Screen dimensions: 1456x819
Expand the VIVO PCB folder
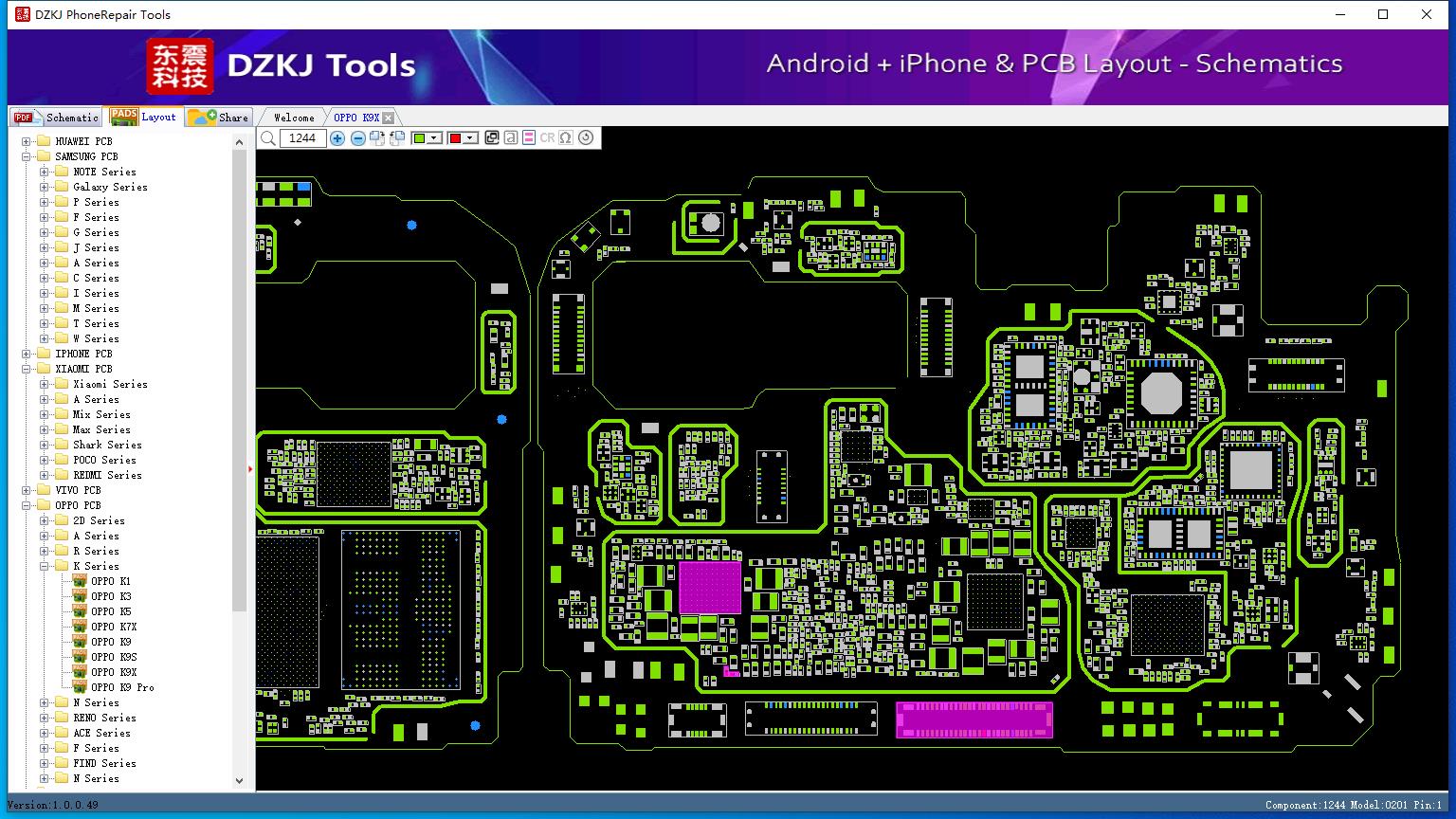tap(27, 490)
